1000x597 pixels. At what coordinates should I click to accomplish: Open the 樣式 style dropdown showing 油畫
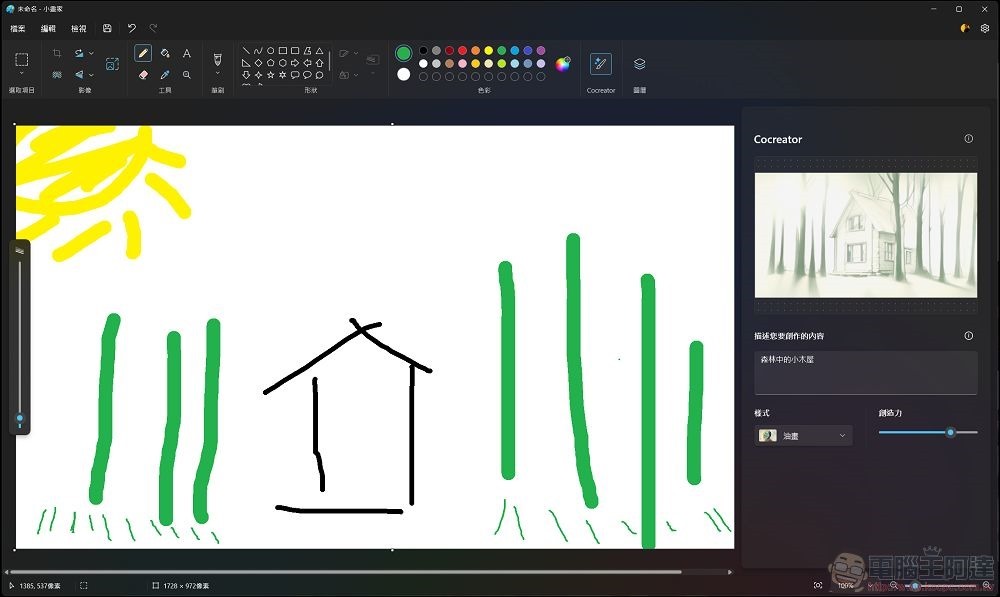coord(803,436)
